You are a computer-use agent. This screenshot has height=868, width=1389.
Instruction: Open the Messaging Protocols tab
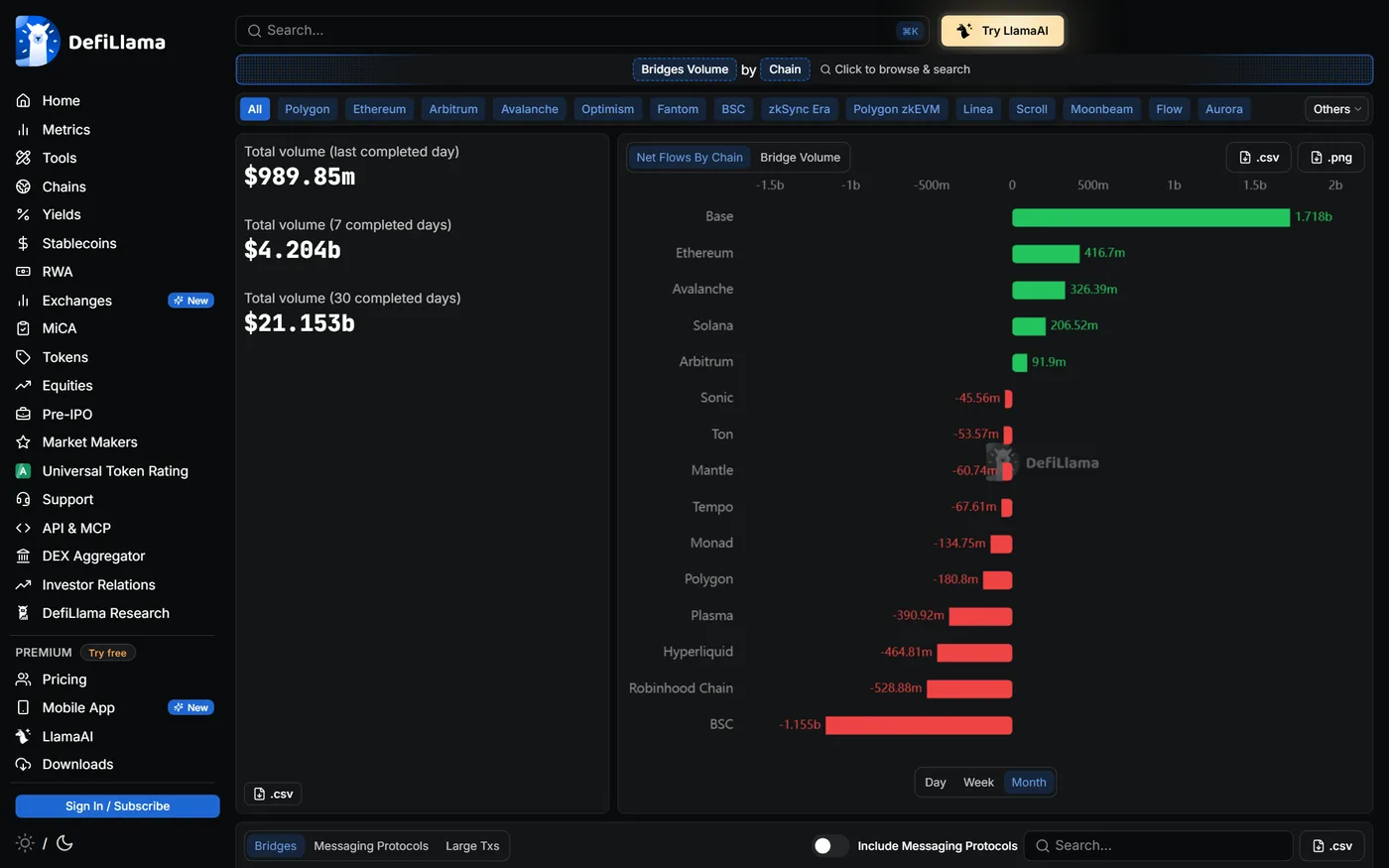[371, 846]
